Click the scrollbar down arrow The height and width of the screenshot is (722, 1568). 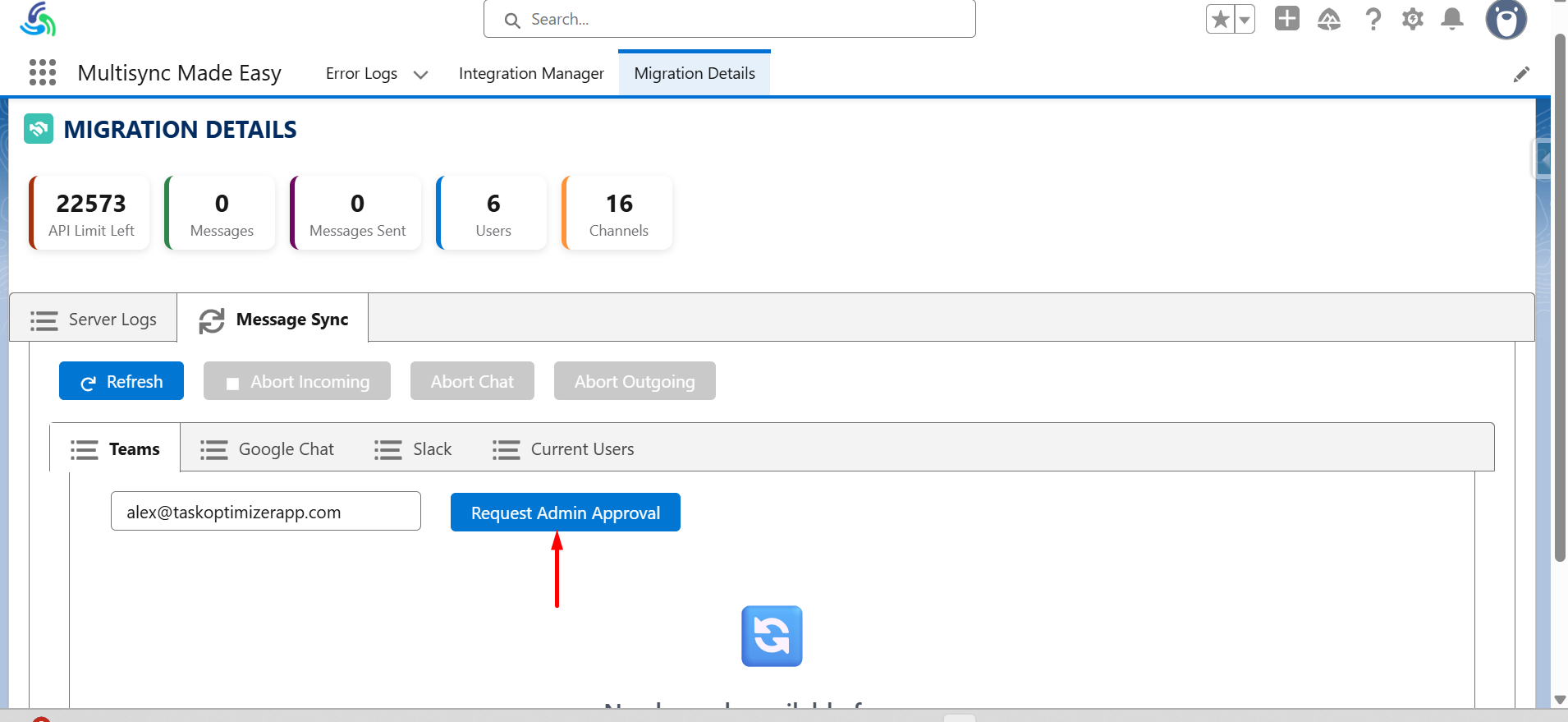1560,700
